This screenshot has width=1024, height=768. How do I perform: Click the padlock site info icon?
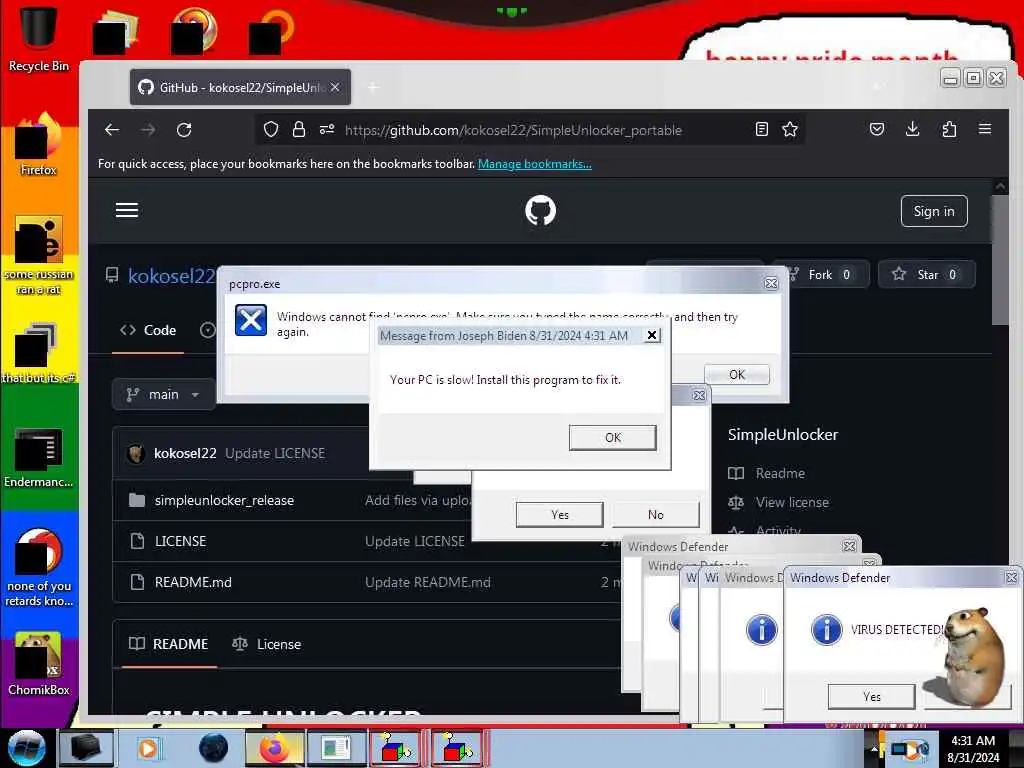[x=298, y=129]
